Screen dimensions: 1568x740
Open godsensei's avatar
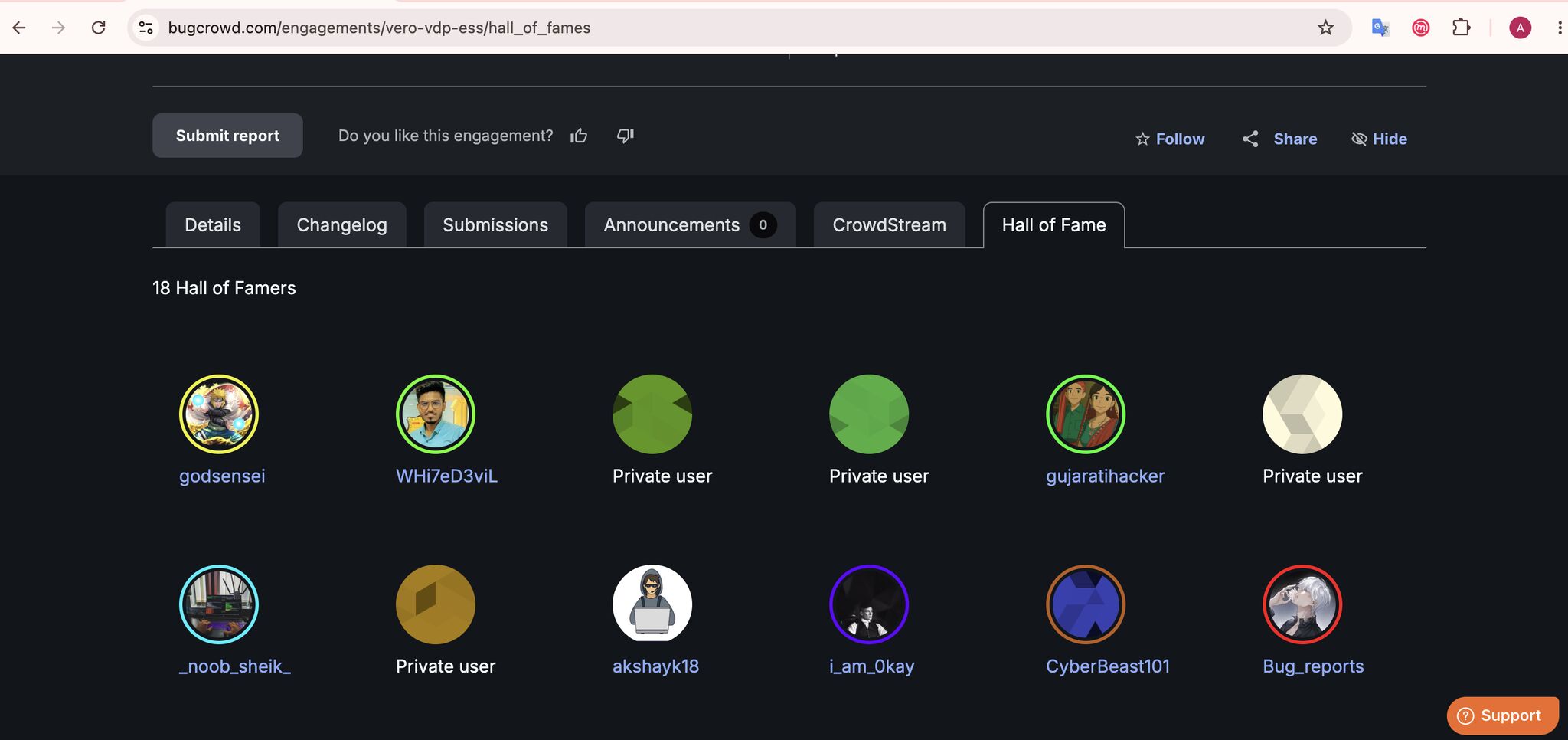click(x=219, y=414)
